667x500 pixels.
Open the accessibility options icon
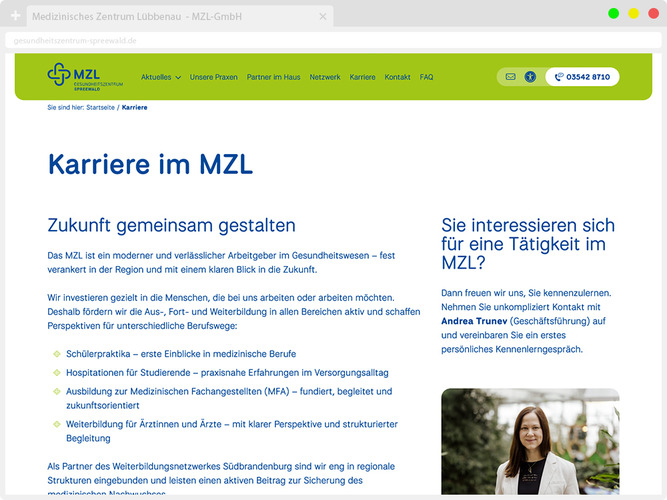[x=530, y=77]
